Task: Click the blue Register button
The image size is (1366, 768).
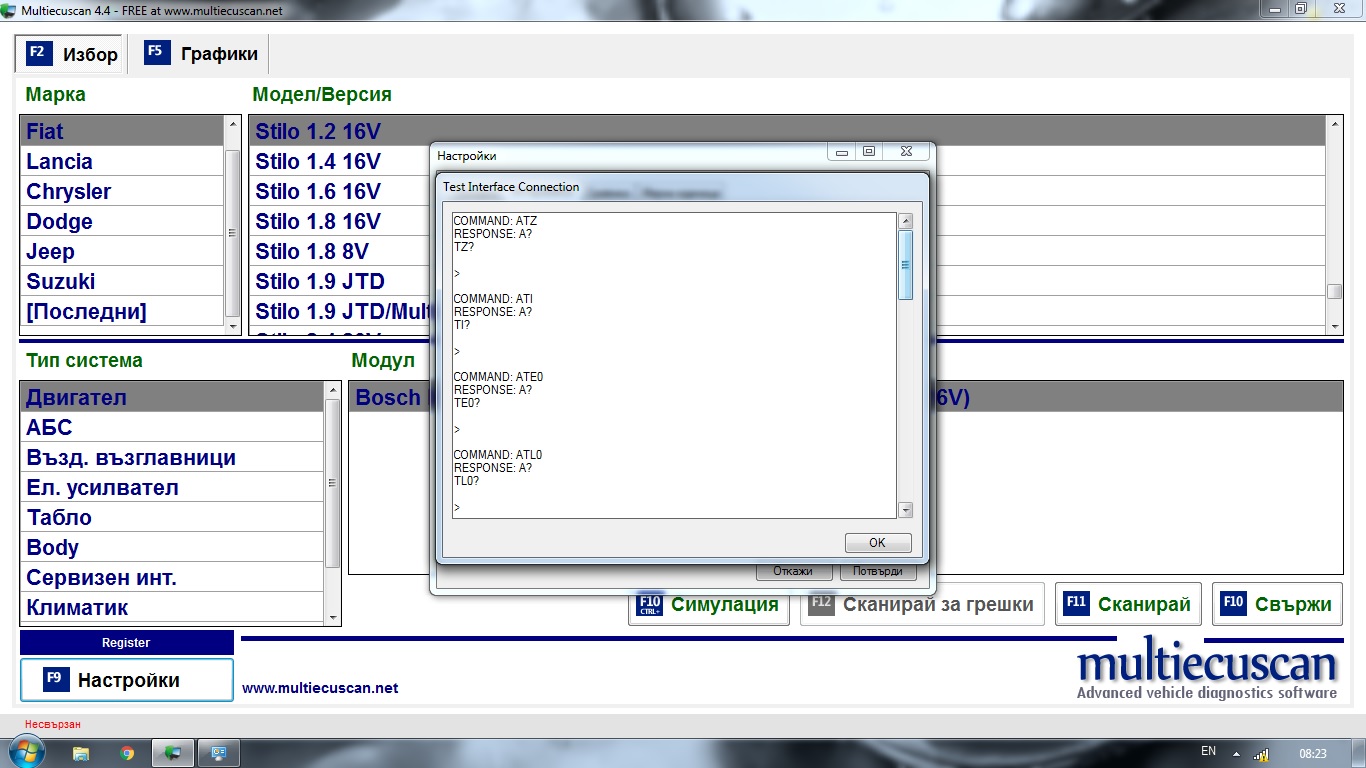Action: 126,643
